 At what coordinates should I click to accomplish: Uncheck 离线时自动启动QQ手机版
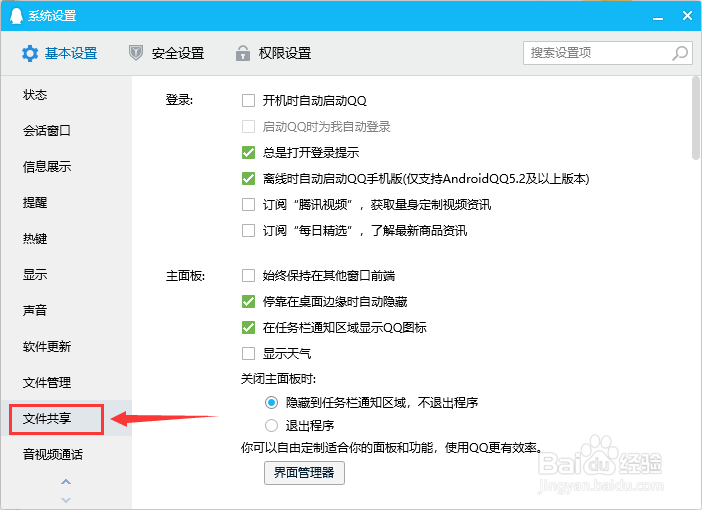tap(248, 178)
